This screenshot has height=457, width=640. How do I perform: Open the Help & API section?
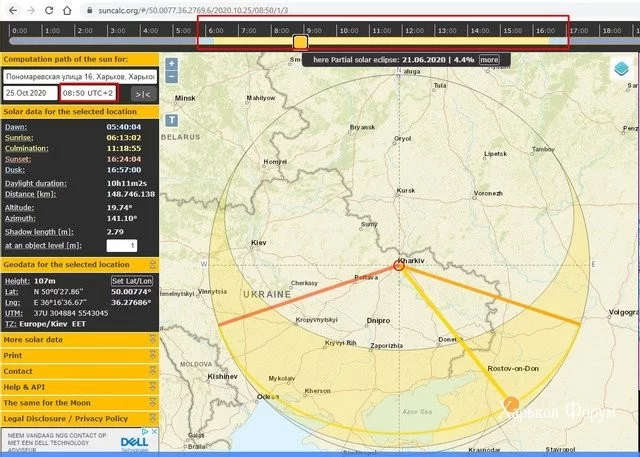26,387
